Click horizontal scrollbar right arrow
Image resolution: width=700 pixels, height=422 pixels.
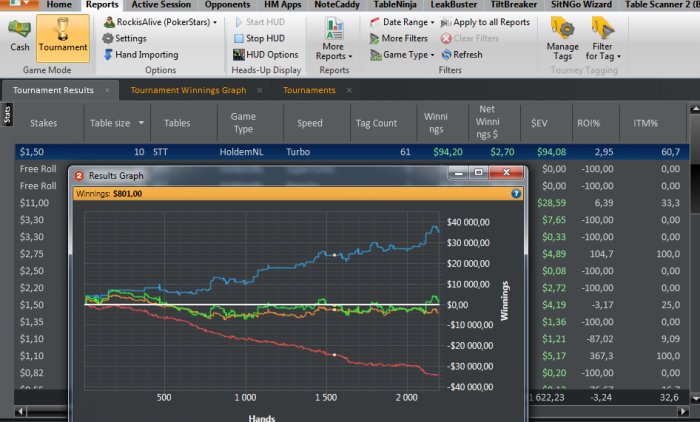click(683, 411)
